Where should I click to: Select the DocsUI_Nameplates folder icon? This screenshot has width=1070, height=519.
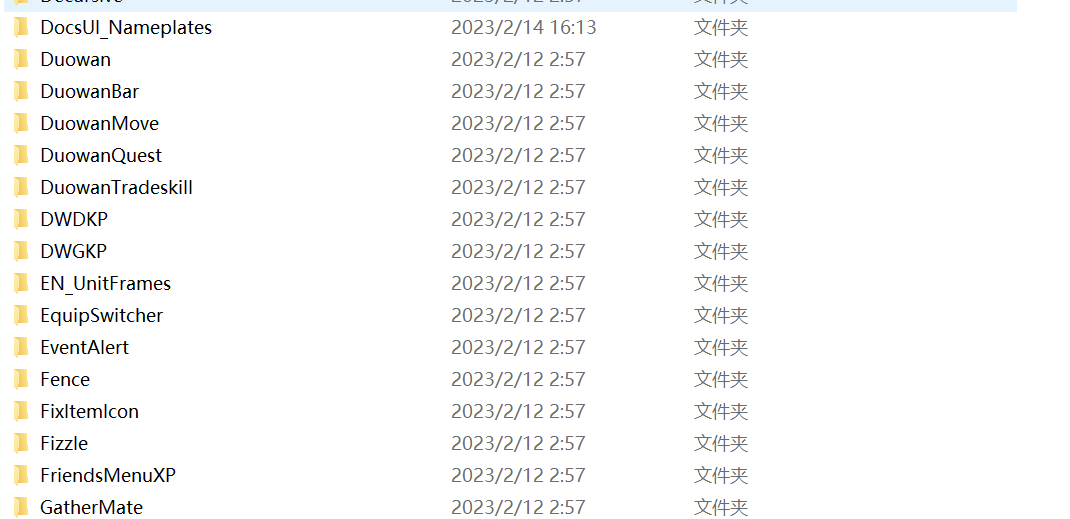pyautogui.click(x=21, y=27)
